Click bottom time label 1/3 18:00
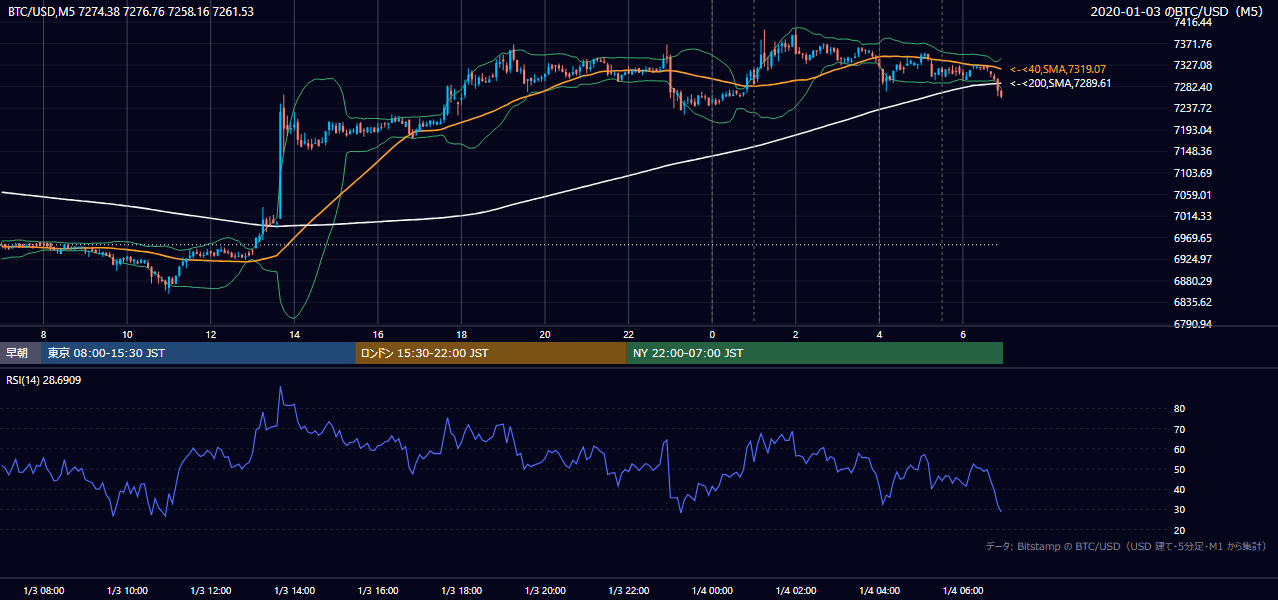 tap(461, 591)
